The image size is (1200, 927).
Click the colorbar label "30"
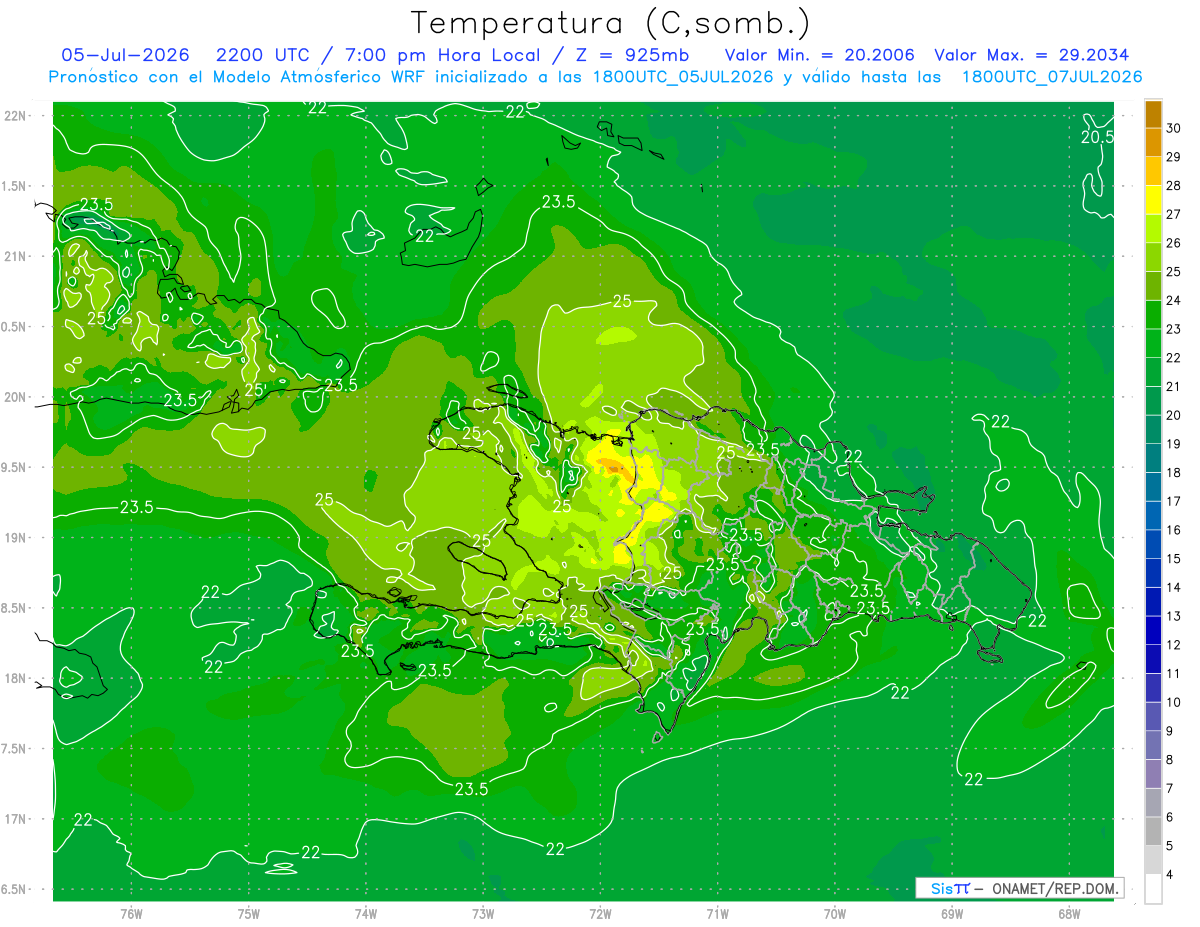tap(1174, 128)
